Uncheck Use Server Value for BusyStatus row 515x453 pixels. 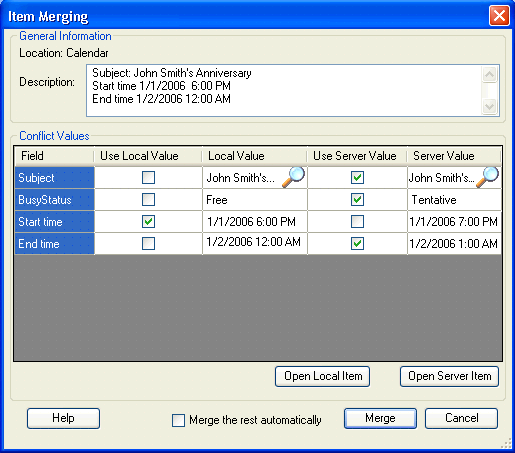[357, 200]
